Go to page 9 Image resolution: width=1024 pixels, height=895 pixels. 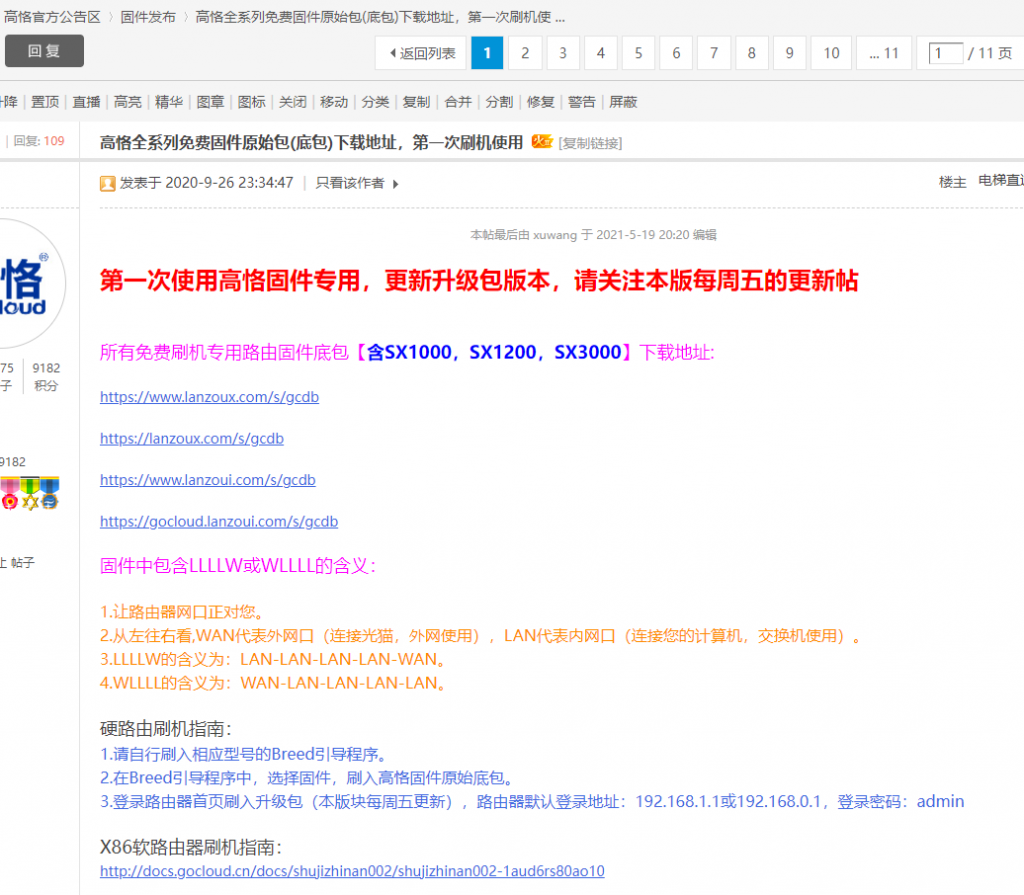tap(790, 53)
